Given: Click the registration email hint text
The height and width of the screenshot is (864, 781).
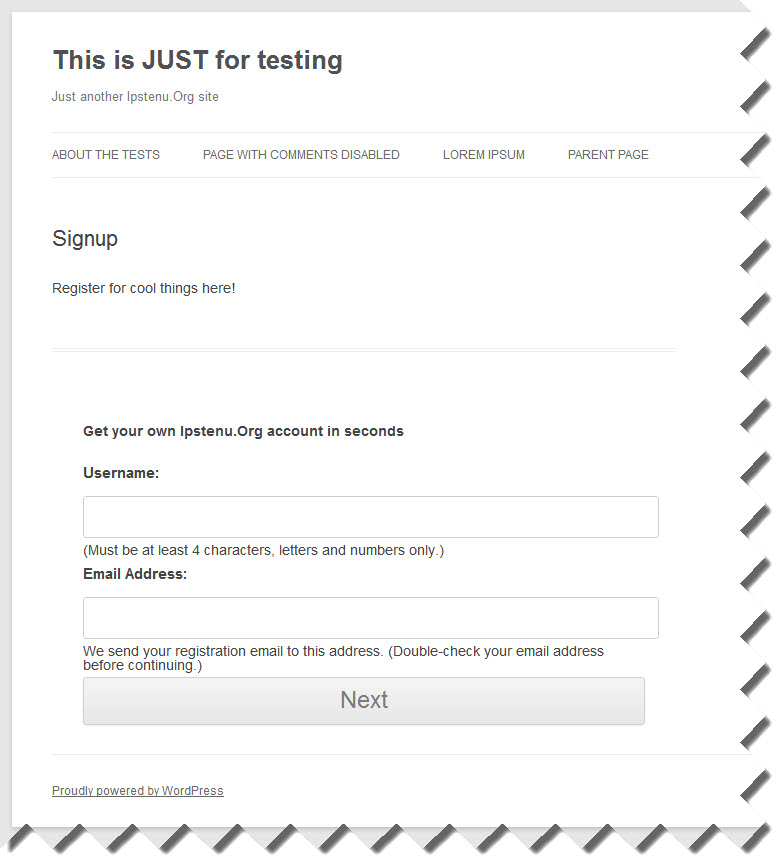Looking at the screenshot, I should pos(343,658).
